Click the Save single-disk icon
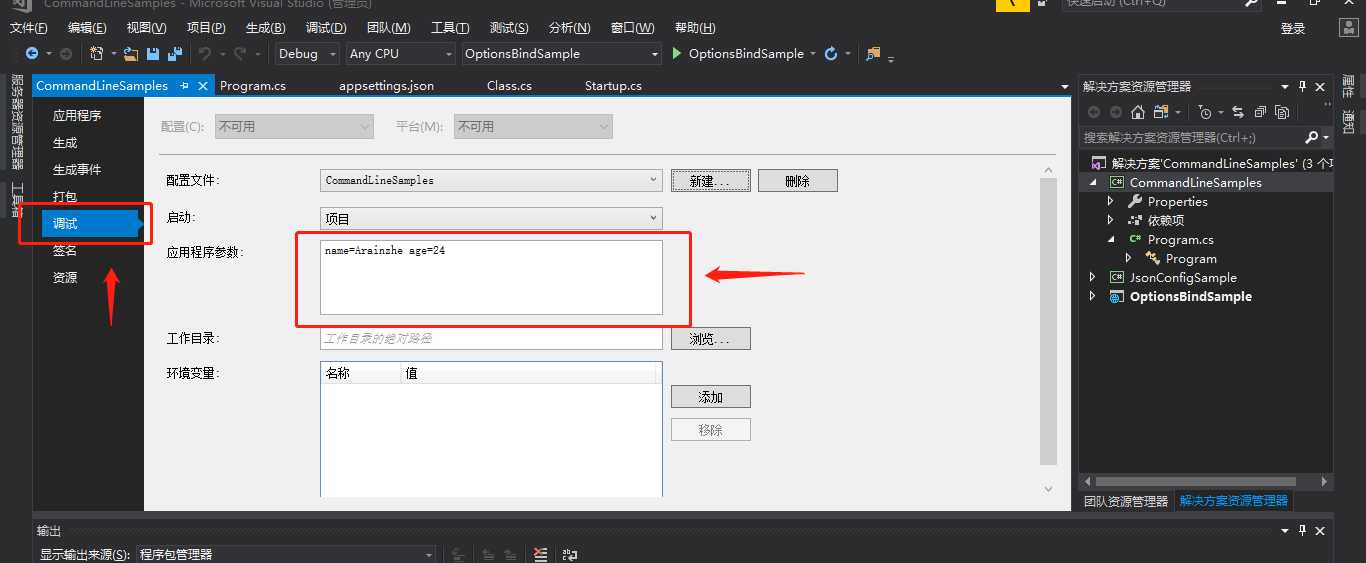 (153, 54)
